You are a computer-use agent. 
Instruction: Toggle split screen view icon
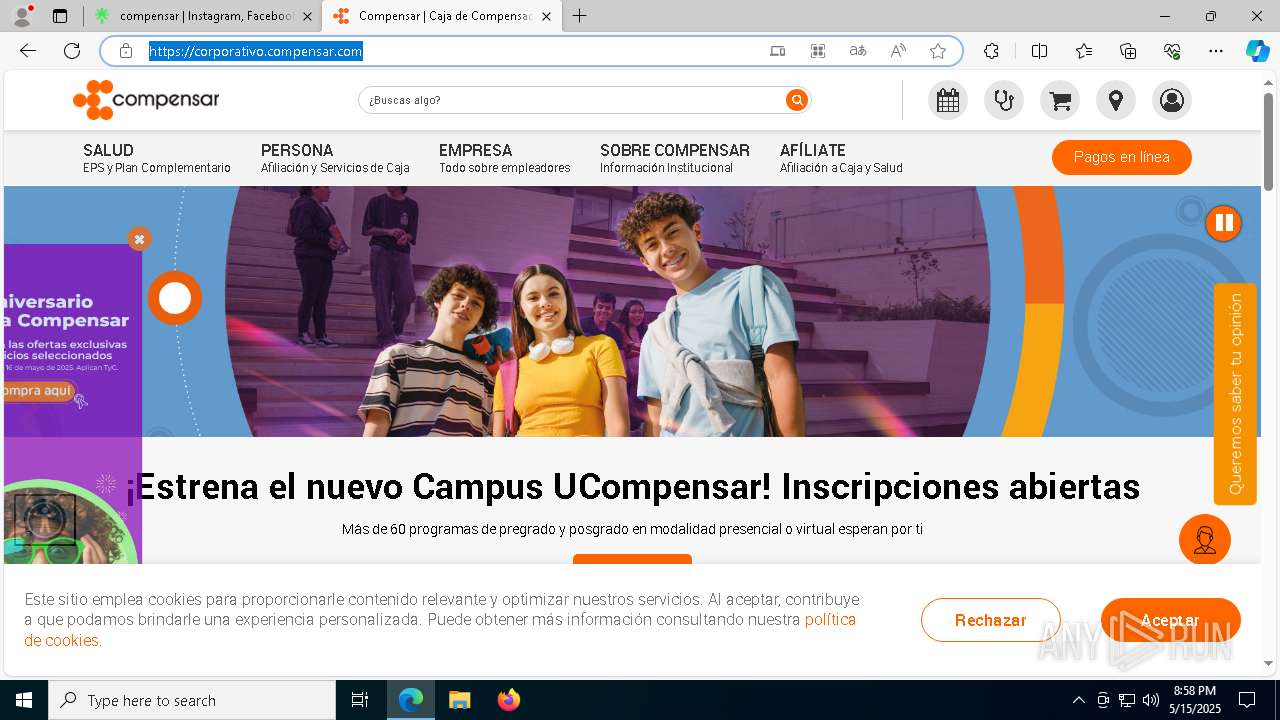pyautogui.click(x=1039, y=51)
